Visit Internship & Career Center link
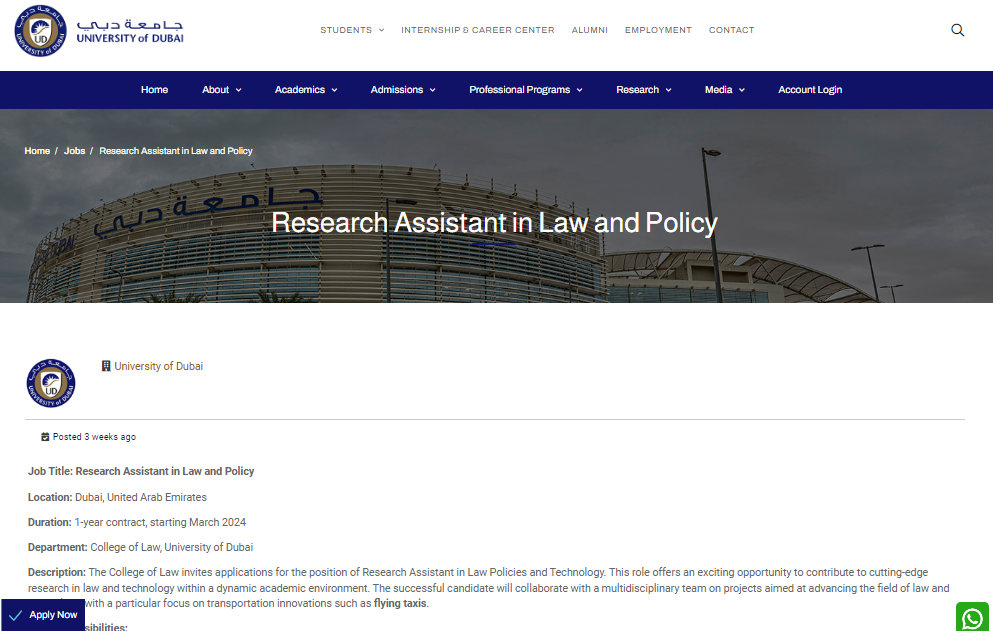 point(477,30)
